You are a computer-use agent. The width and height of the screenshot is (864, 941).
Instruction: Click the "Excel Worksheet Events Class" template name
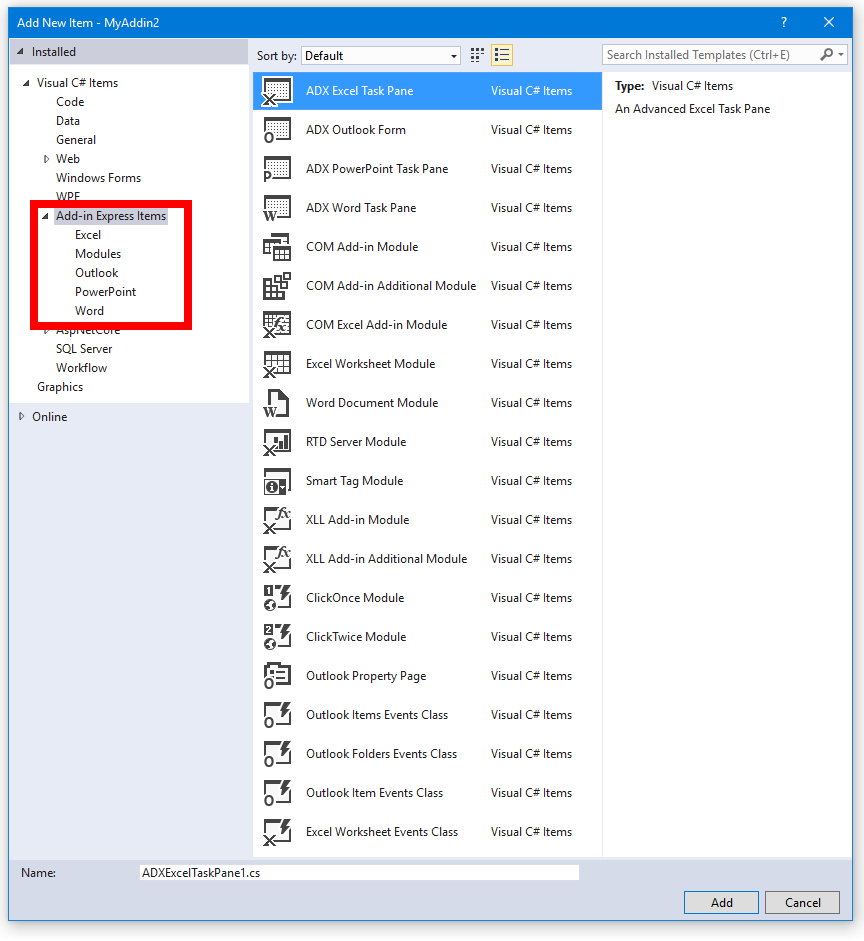(382, 832)
